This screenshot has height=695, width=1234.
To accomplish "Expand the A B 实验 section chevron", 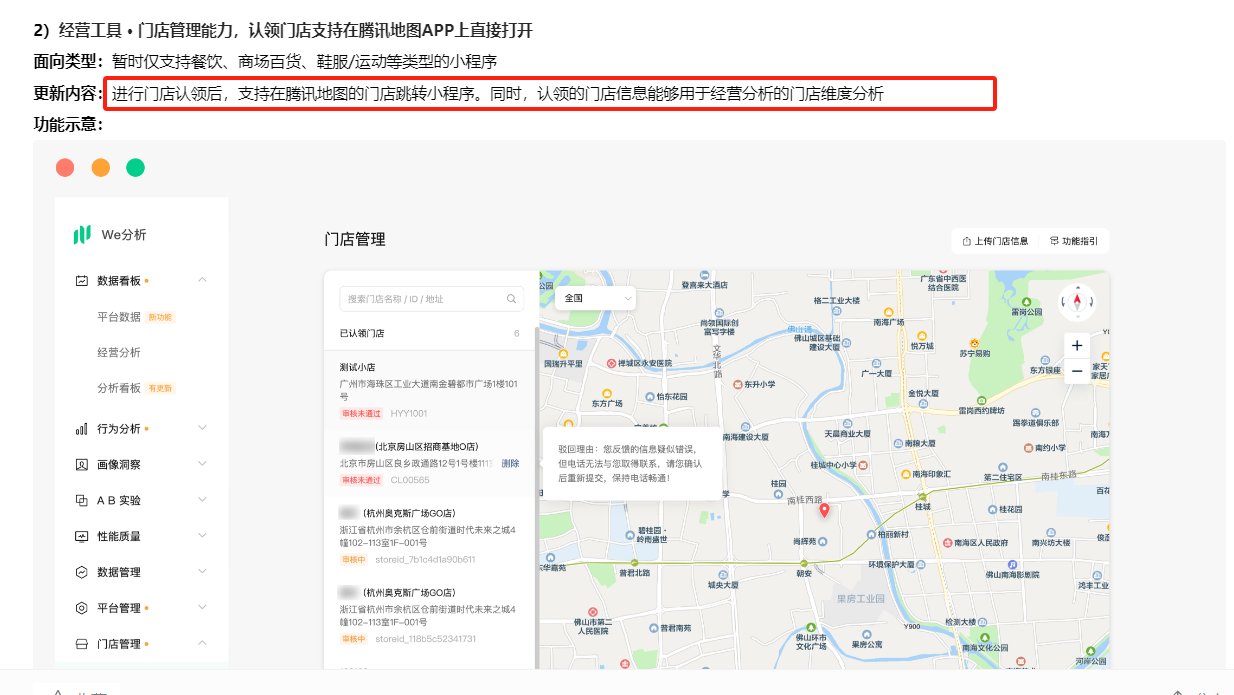I will [x=203, y=500].
